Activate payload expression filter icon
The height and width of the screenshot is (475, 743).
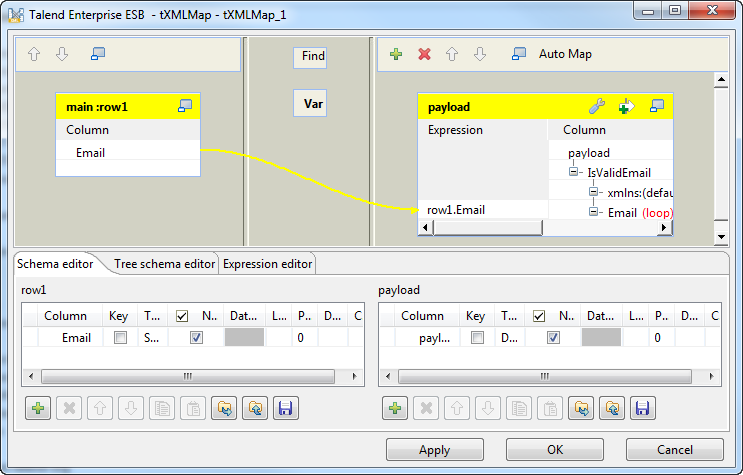626,106
